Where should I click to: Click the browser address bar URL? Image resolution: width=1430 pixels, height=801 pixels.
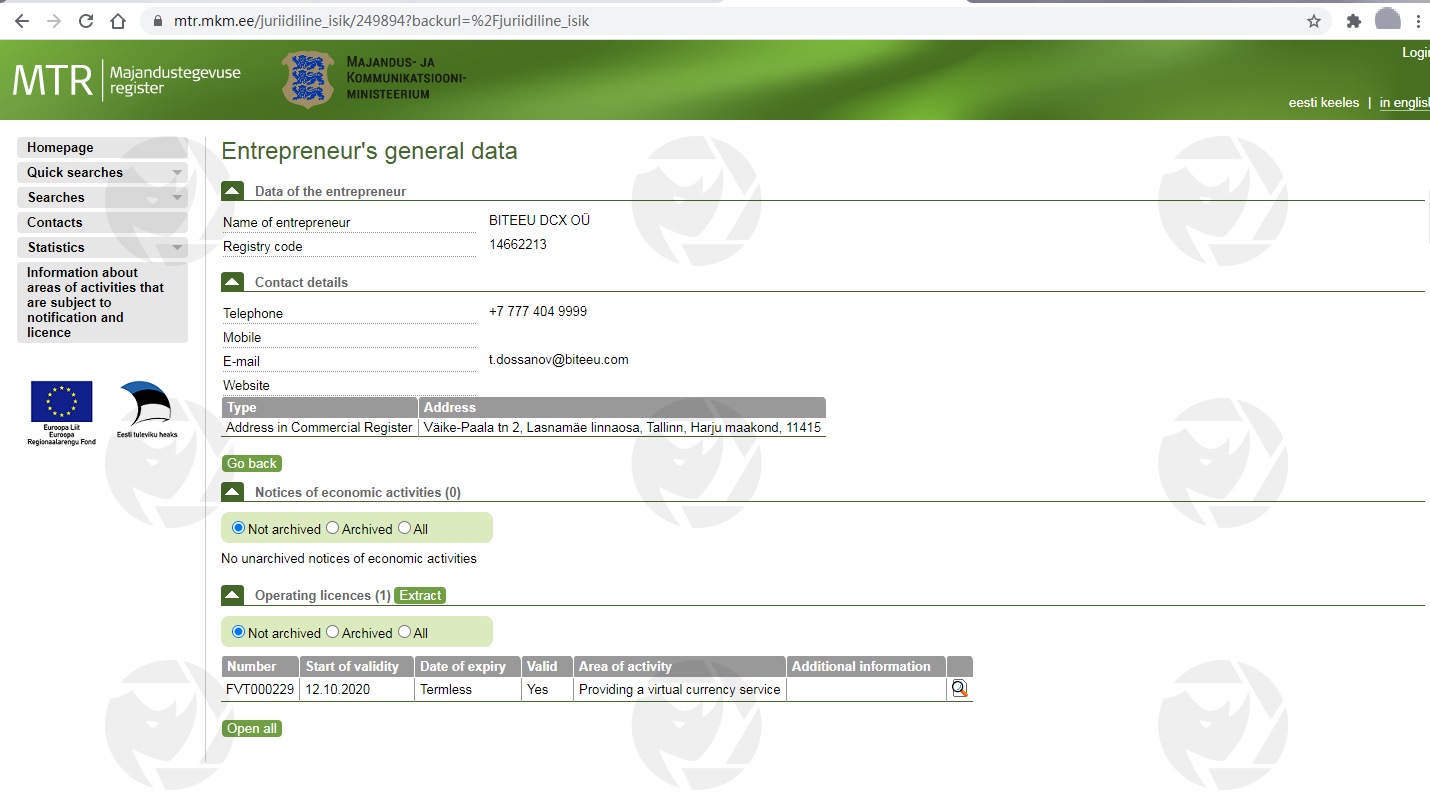[x=380, y=21]
